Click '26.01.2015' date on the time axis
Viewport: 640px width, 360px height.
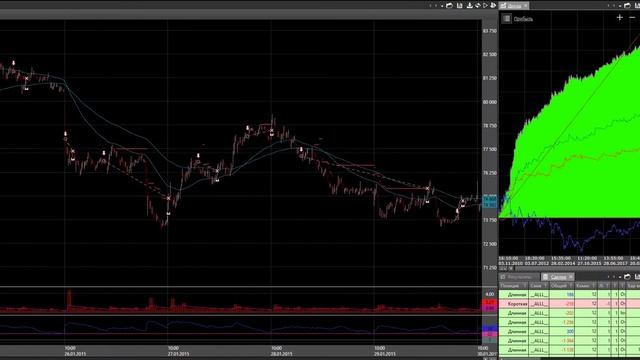pyautogui.click(x=75, y=354)
